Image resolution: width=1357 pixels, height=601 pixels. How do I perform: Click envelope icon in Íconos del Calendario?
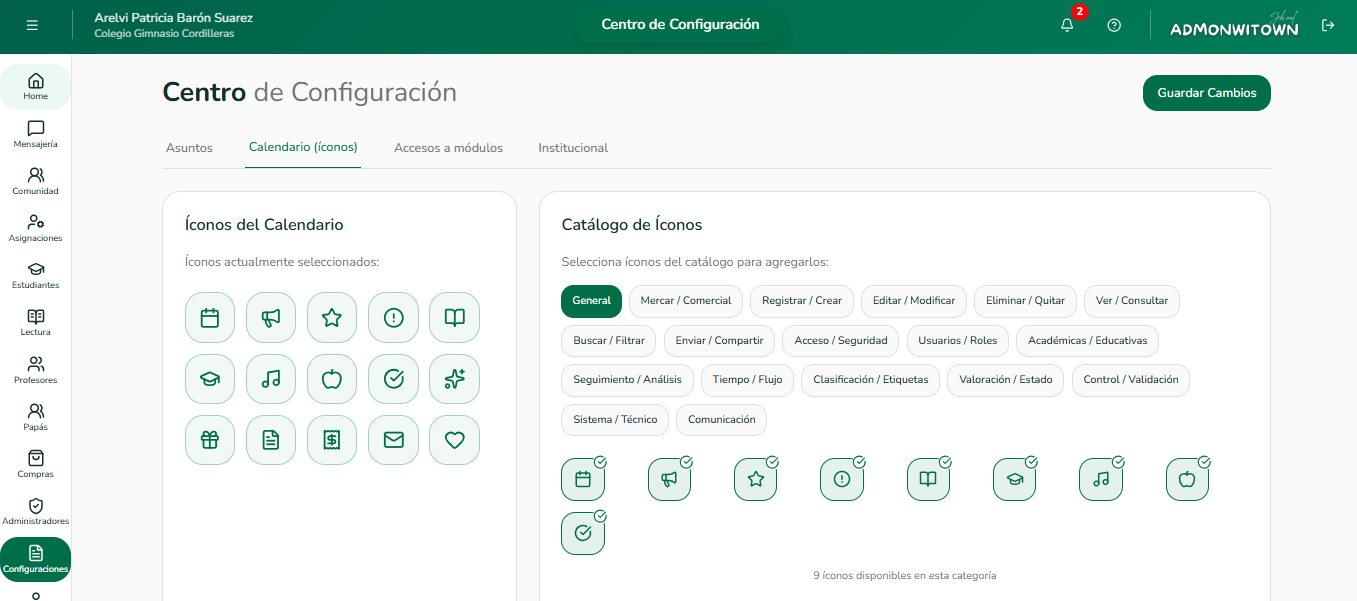393,440
